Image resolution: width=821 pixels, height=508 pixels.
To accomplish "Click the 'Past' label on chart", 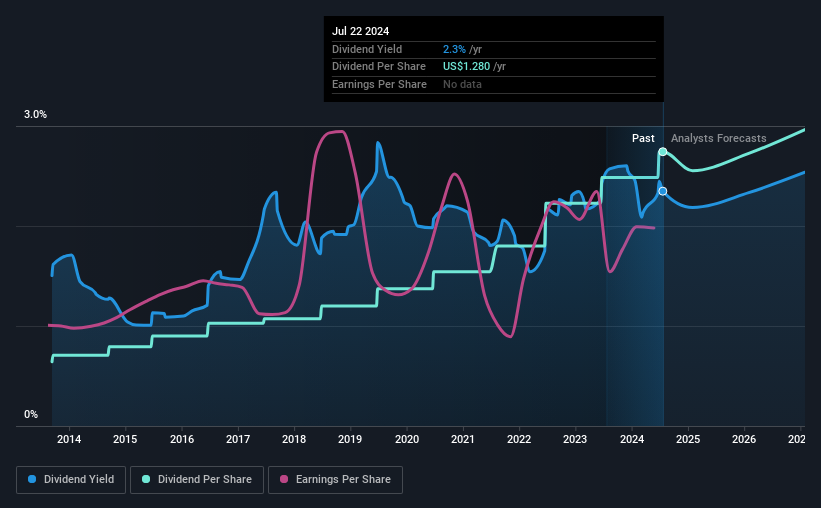I will coord(643,138).
